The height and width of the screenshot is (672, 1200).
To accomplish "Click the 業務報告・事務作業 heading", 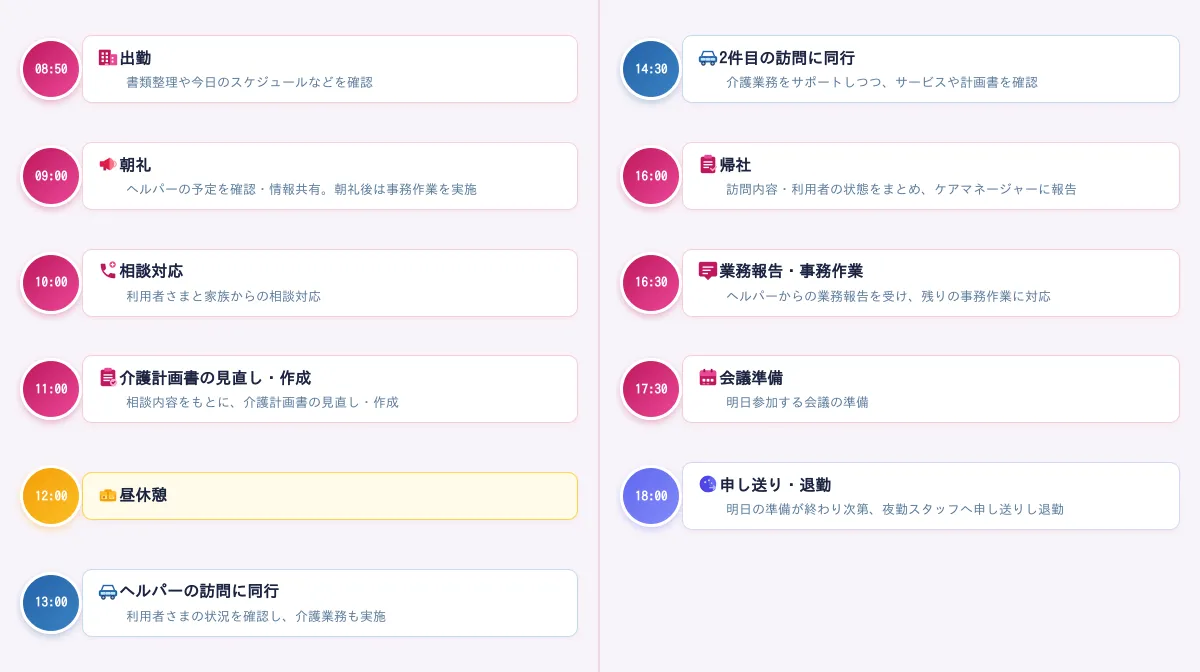I will pos(792,271).
